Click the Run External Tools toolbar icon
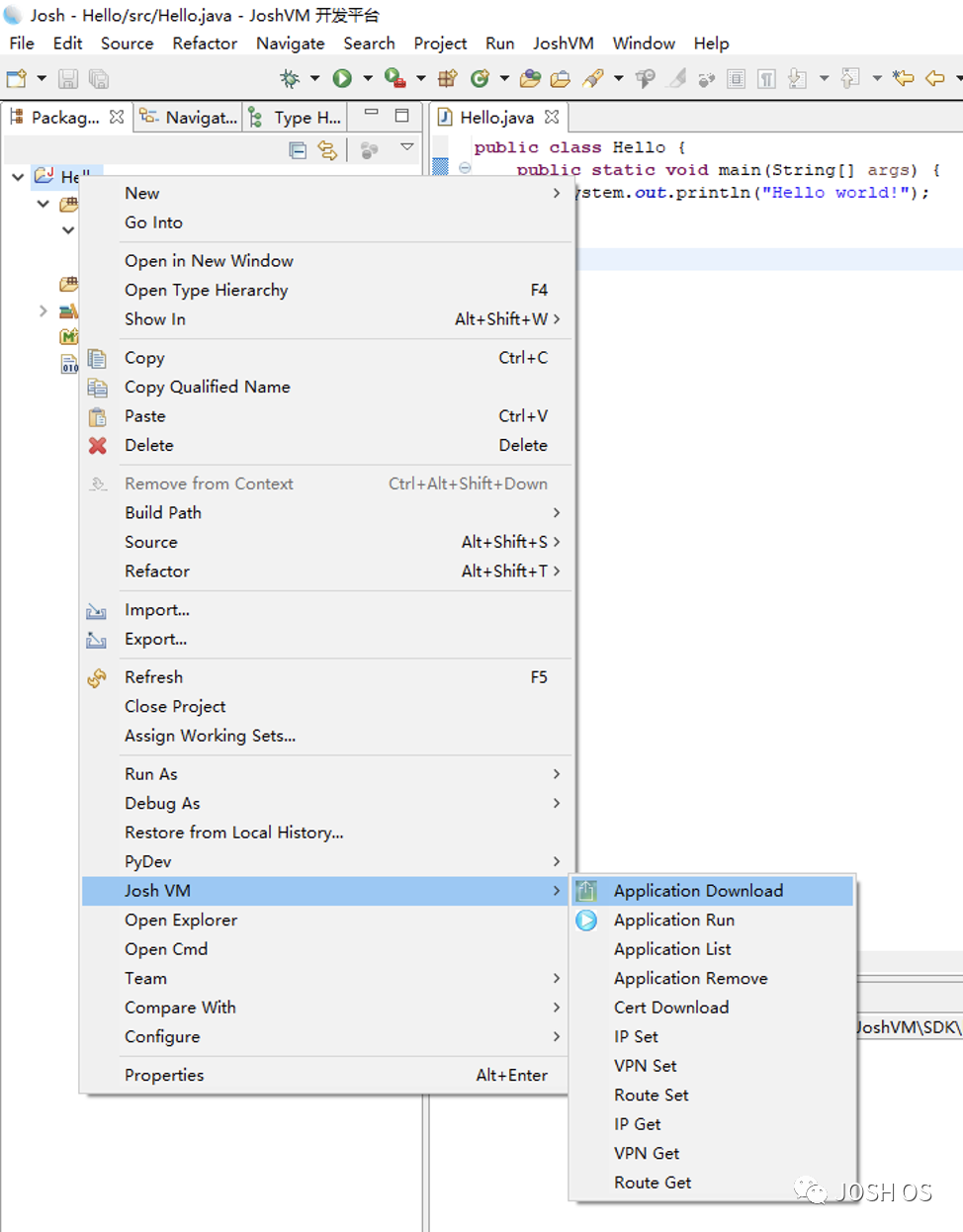Viewport: 963px width, 1232px height. [x=394, y=78]
